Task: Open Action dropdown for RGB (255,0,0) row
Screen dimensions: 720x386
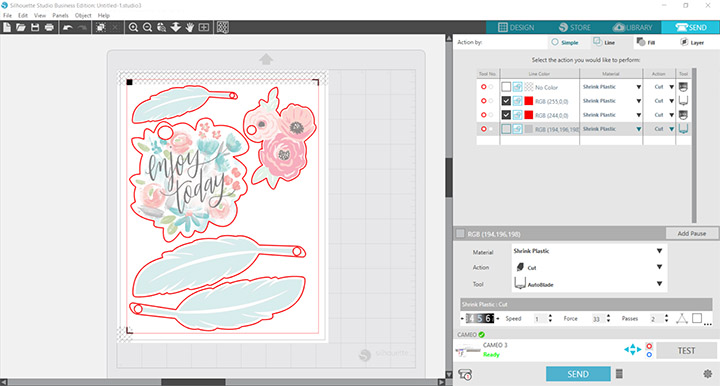Action: coord(671,101)
